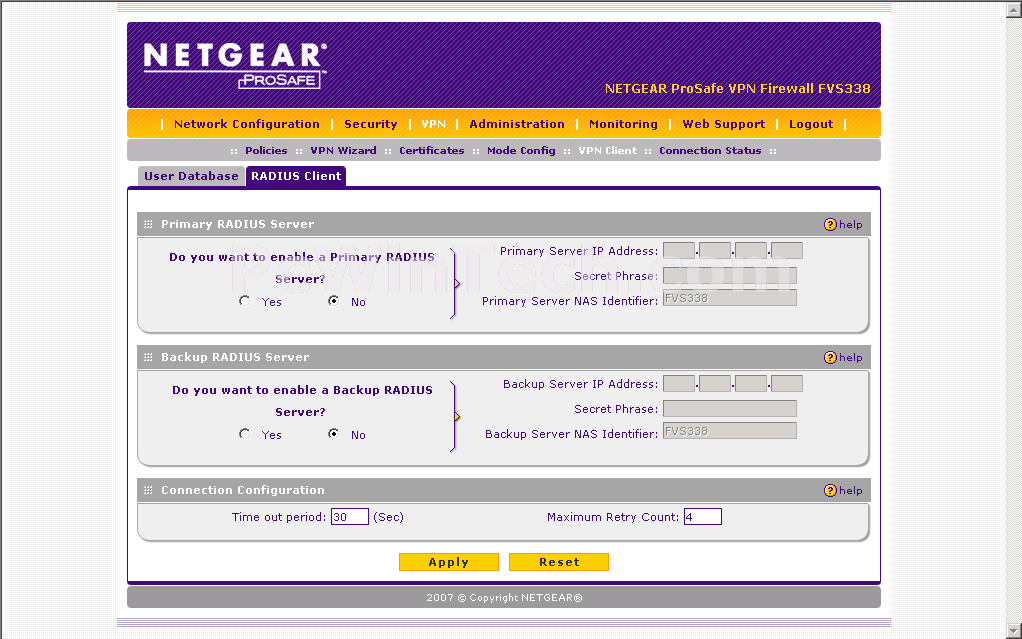1022x639 pixels.
Task: Click the 2007 Copyright NETGEAR footer text
Action: click(504, 597)
